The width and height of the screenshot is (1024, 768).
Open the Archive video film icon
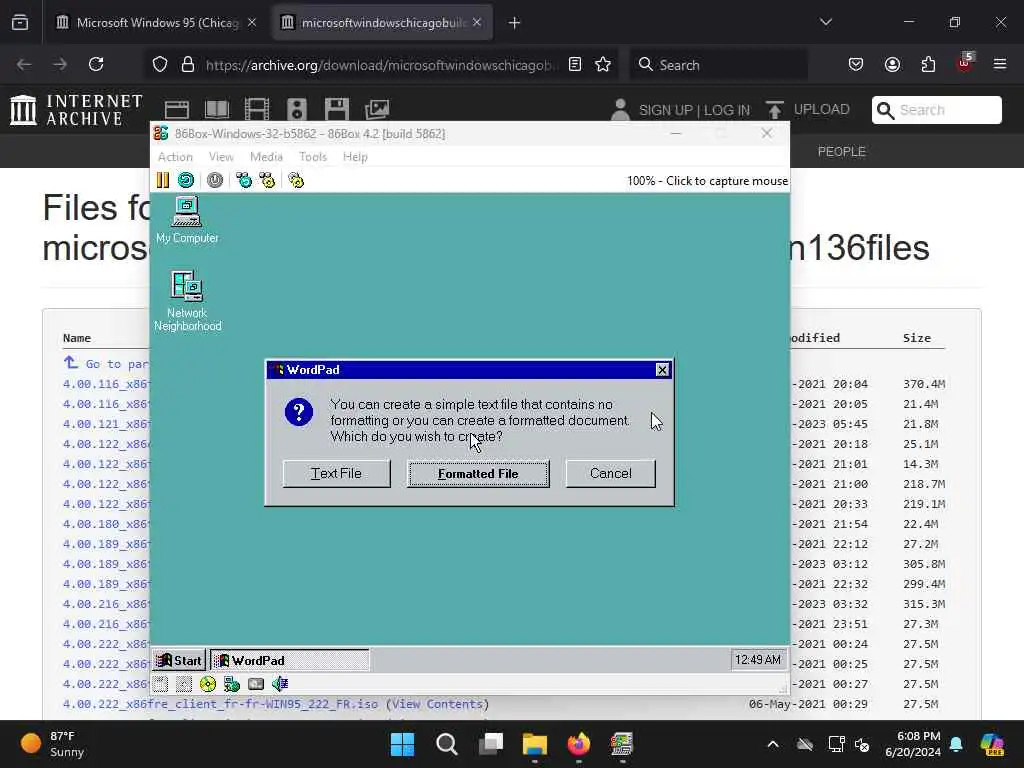tap(257, 110)
